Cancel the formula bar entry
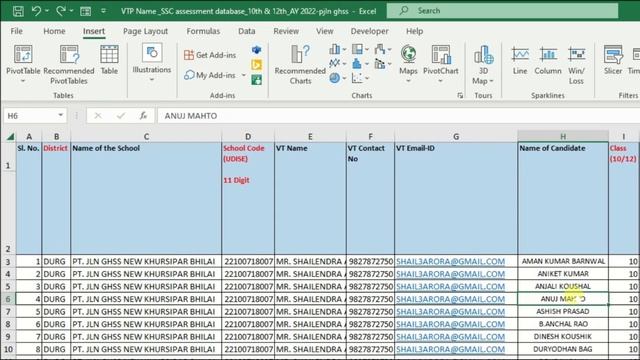640x360 pixels. coord(98,116)
